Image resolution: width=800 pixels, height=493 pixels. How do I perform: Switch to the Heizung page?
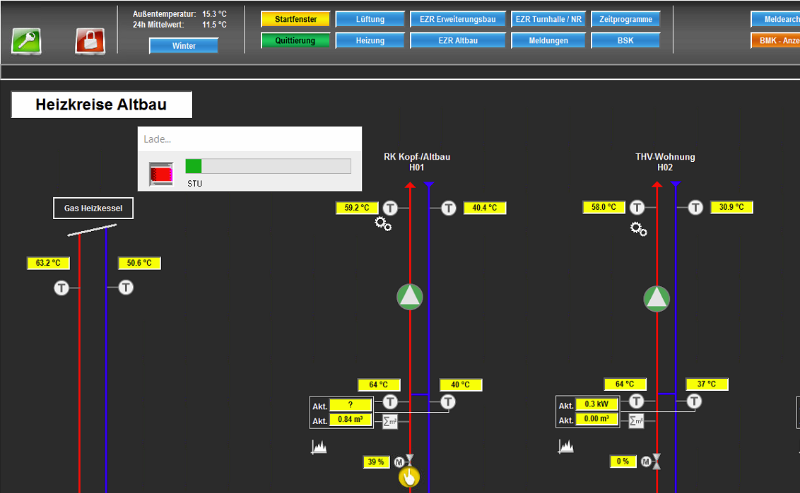coord(370,40)
